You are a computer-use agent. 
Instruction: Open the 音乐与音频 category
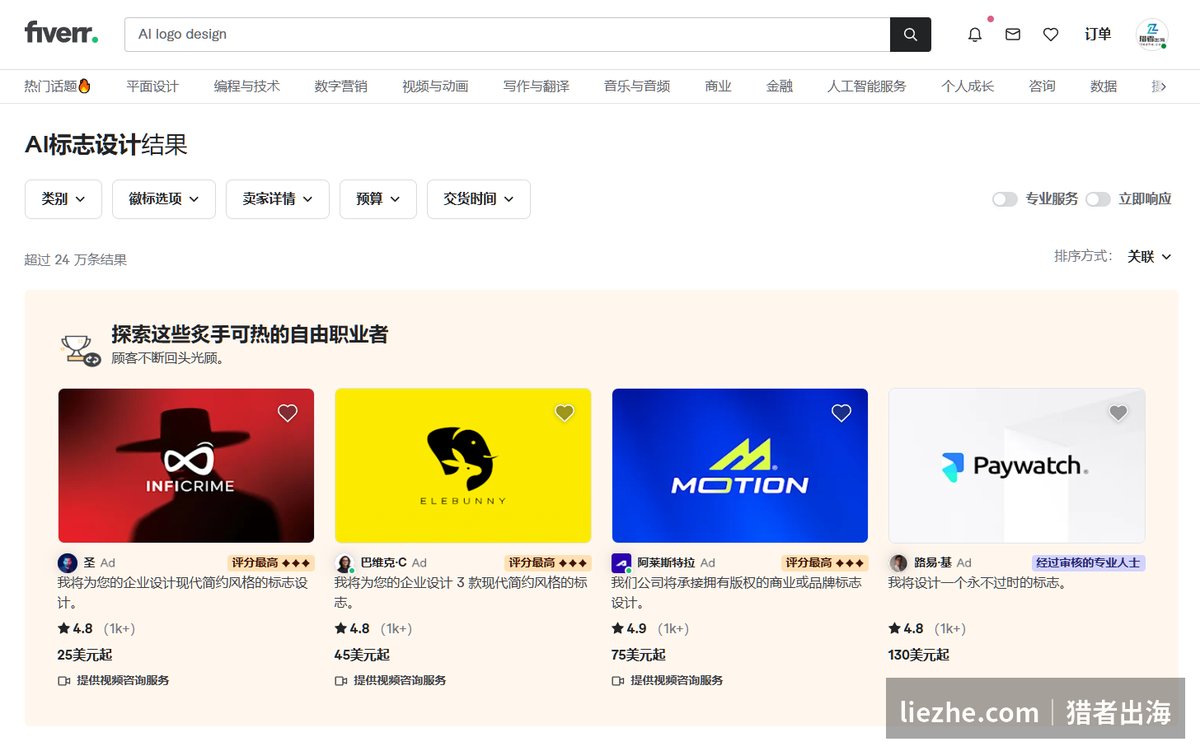tap(637, 86)
